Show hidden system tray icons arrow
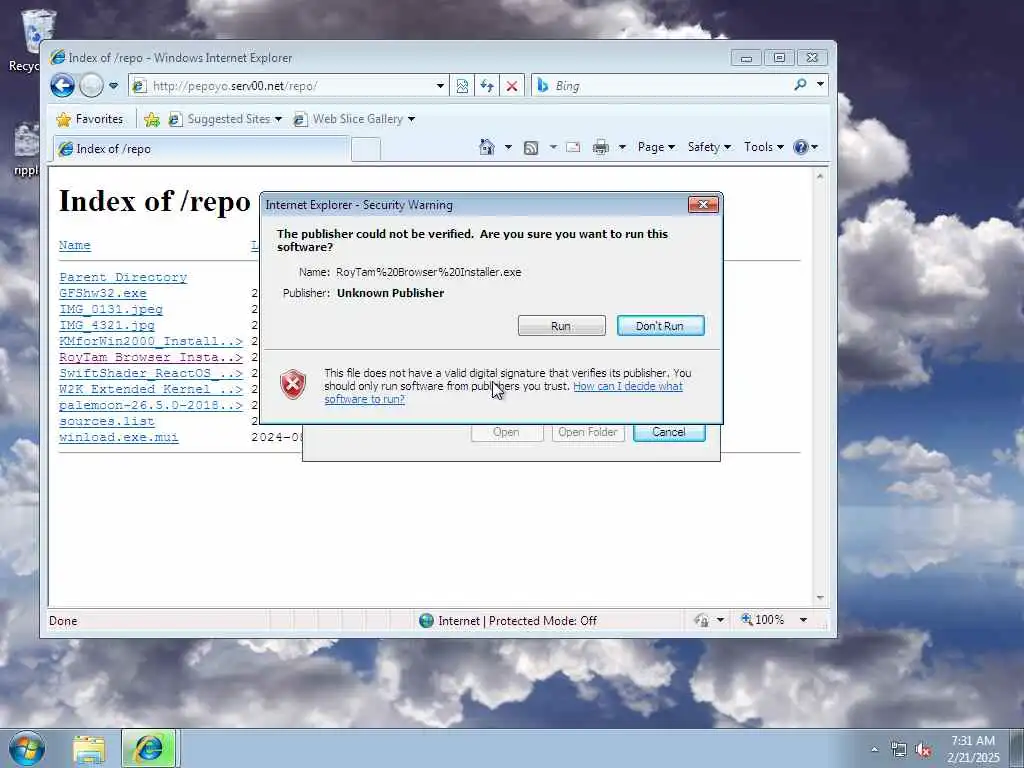This screenshot has width=1024, height=768. (874, 750)
